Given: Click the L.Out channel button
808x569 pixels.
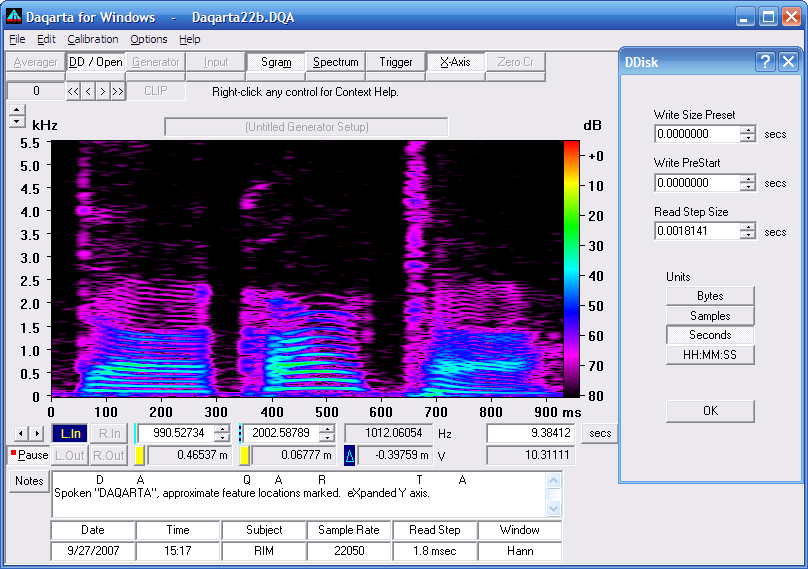Looking at the screenshot, I should click(70, 456).
